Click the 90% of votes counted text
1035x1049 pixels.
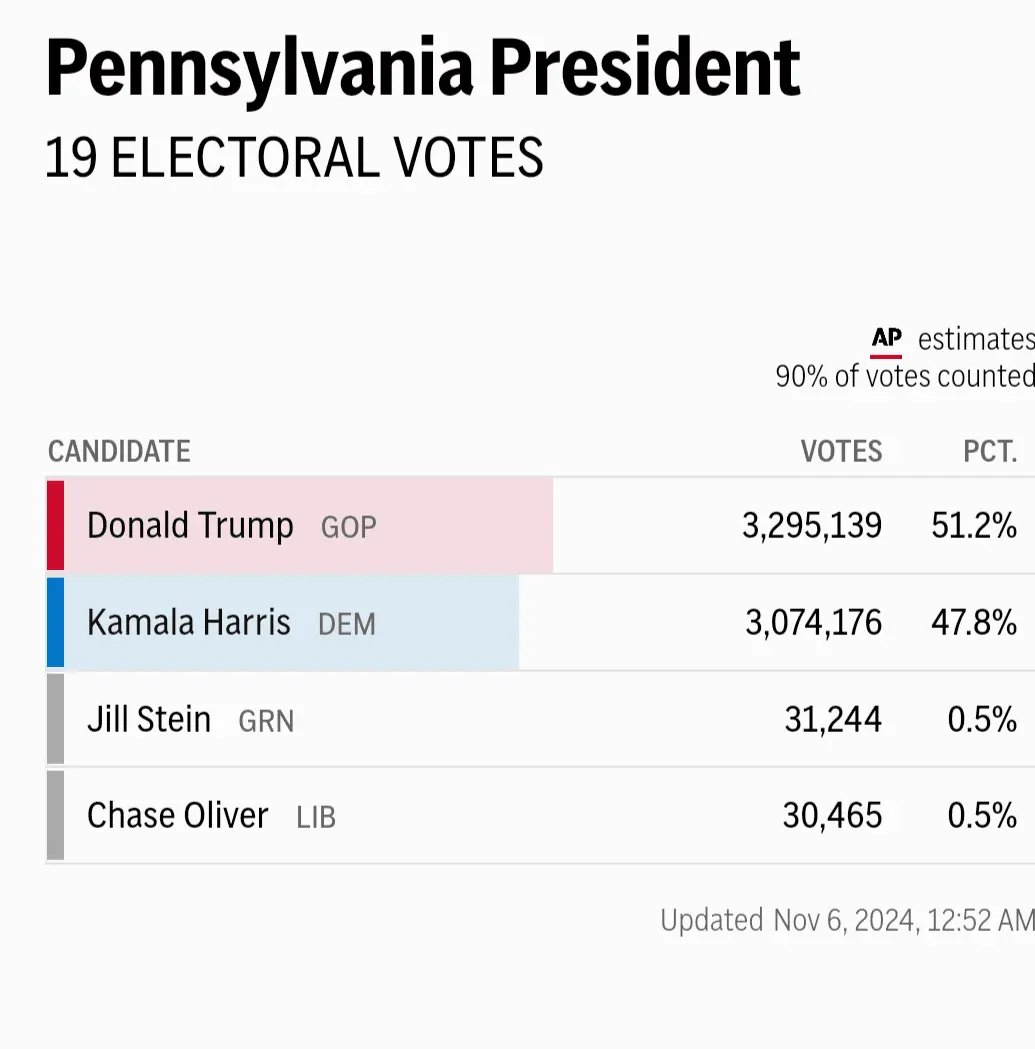tap(904, 377)
